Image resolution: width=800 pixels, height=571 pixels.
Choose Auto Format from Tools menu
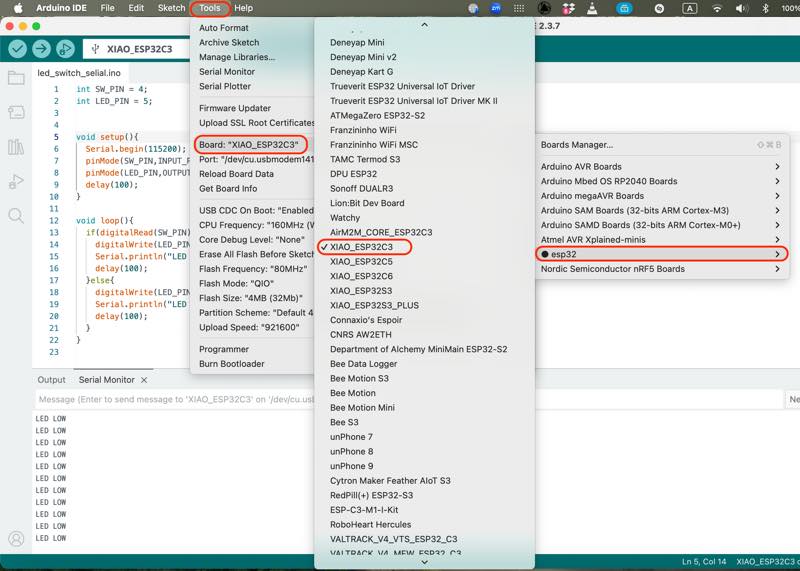[x=223, y=28]
